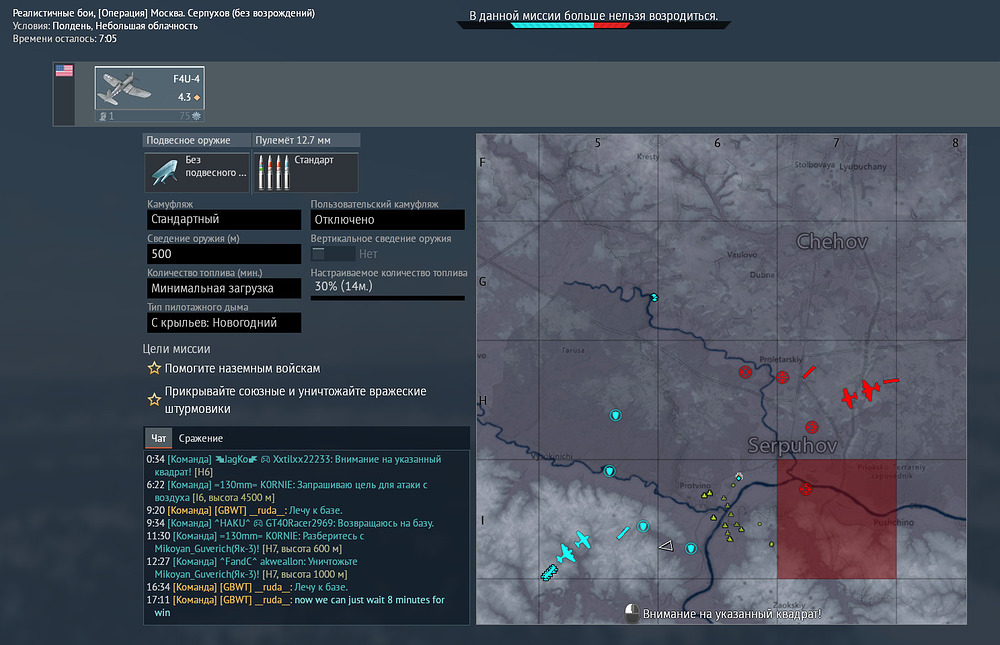The width and height of the screenshot is (1000, 645).
Task: Open the Подвесное оружие selector
Action: tap(197, 172)
